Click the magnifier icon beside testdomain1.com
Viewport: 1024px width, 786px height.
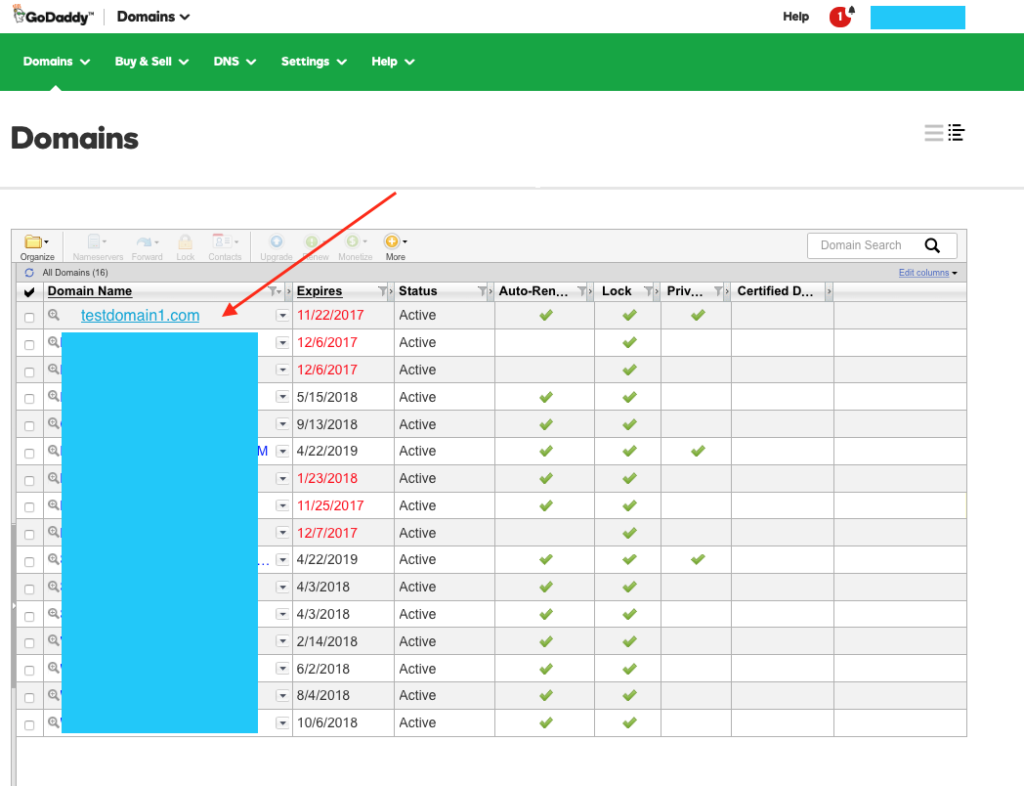(x=54, y=315)
